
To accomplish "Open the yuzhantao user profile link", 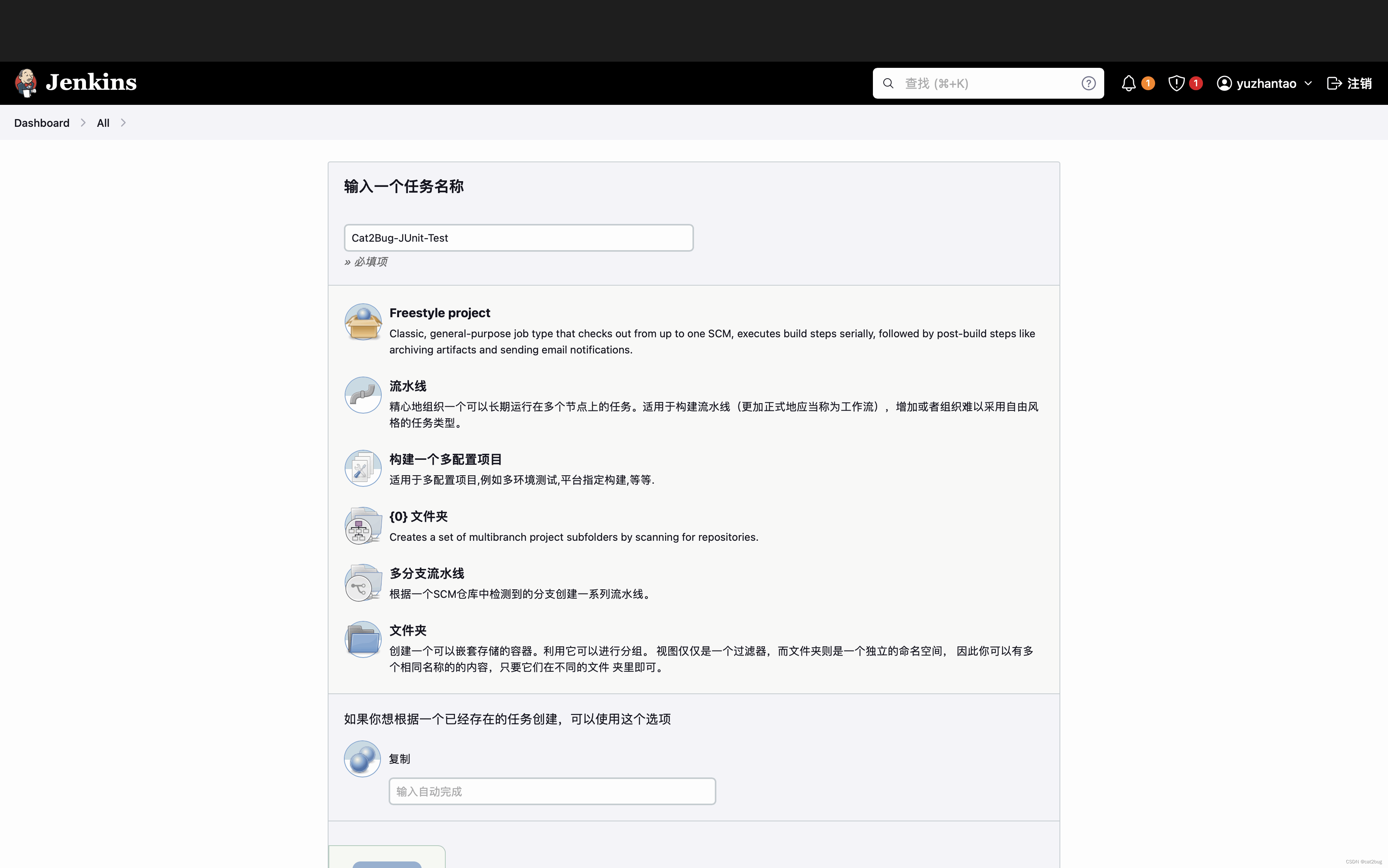I will (1266, 84).
